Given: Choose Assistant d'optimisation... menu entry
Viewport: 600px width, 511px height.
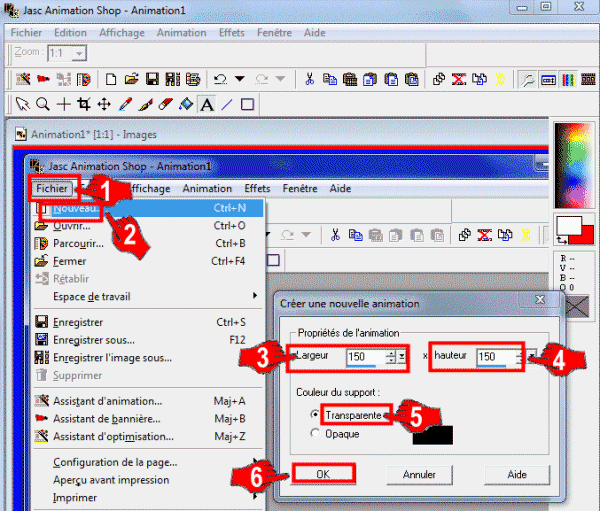Looking at the screenshot, I should 148,436.
